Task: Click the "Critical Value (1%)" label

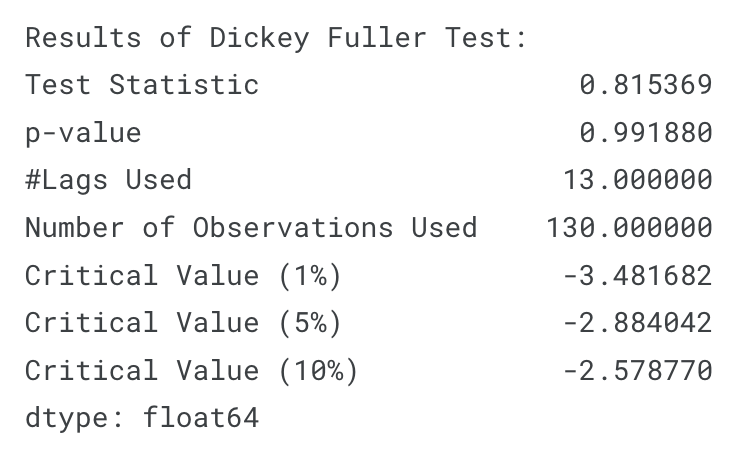Action: pos(183,276)
